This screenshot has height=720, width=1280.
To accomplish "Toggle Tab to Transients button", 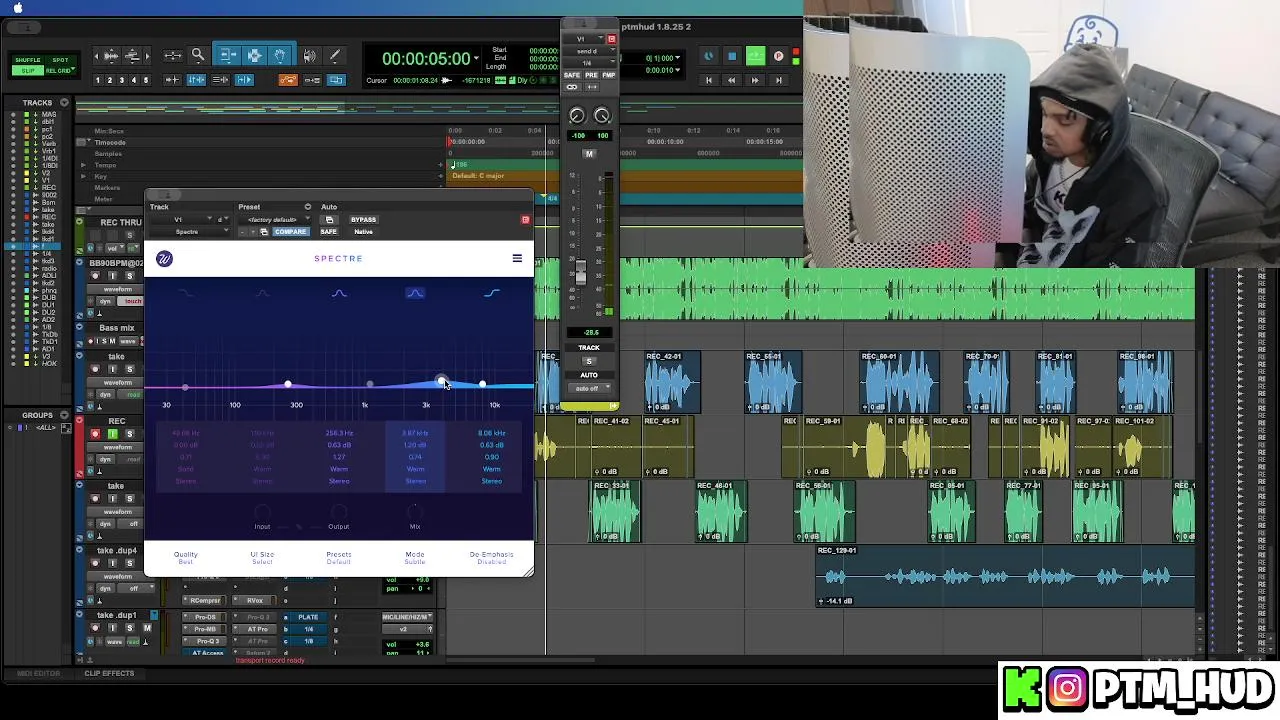I will click(172, 80).
